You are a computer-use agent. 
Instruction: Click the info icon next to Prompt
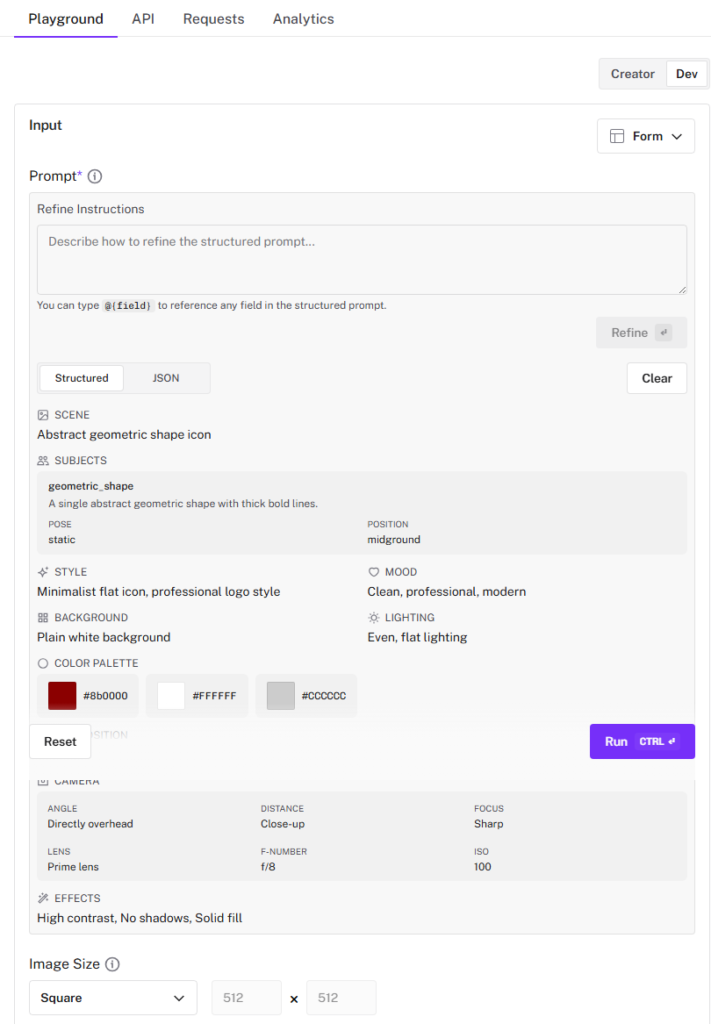click(x=95, y=177)
